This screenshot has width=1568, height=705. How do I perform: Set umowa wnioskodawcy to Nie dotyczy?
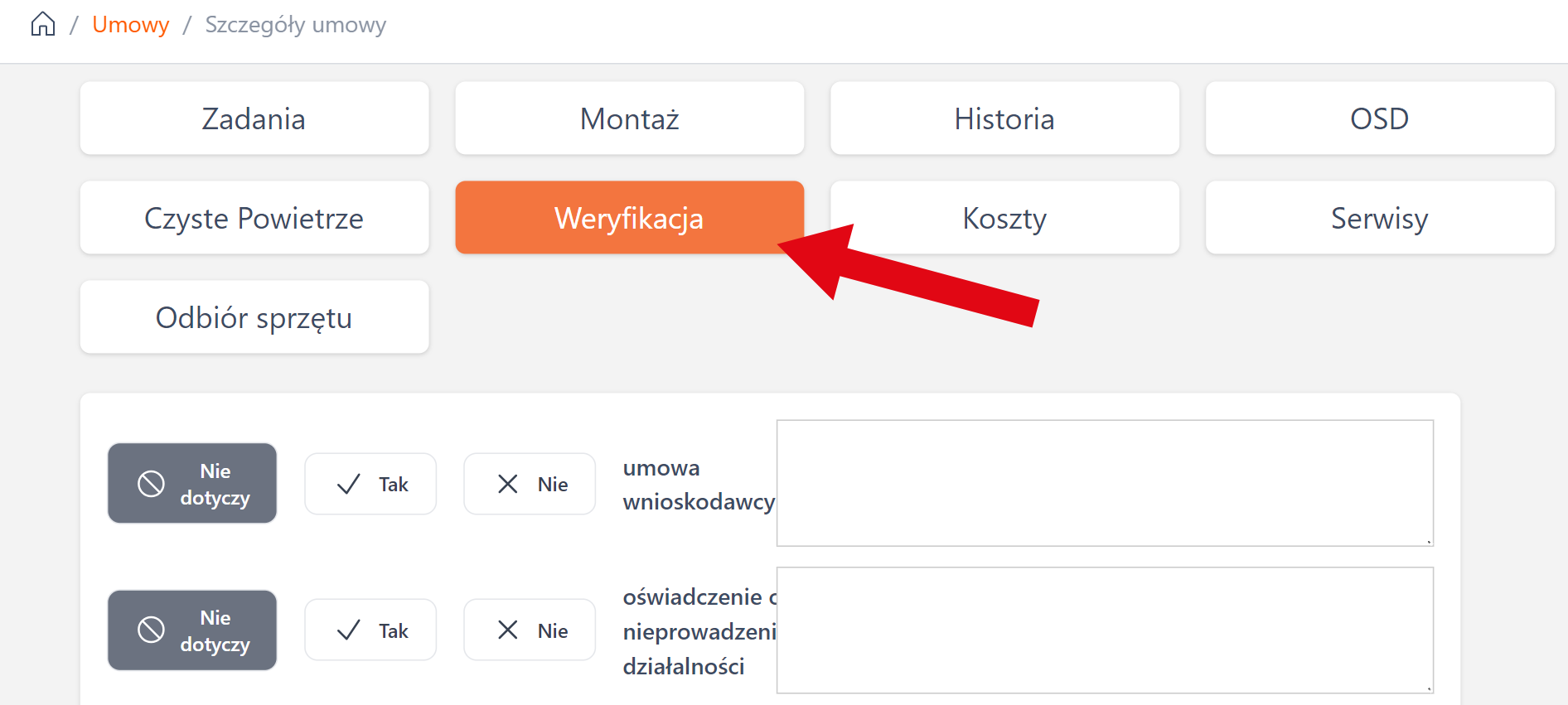pyautogui.click(x=192, y=484)
